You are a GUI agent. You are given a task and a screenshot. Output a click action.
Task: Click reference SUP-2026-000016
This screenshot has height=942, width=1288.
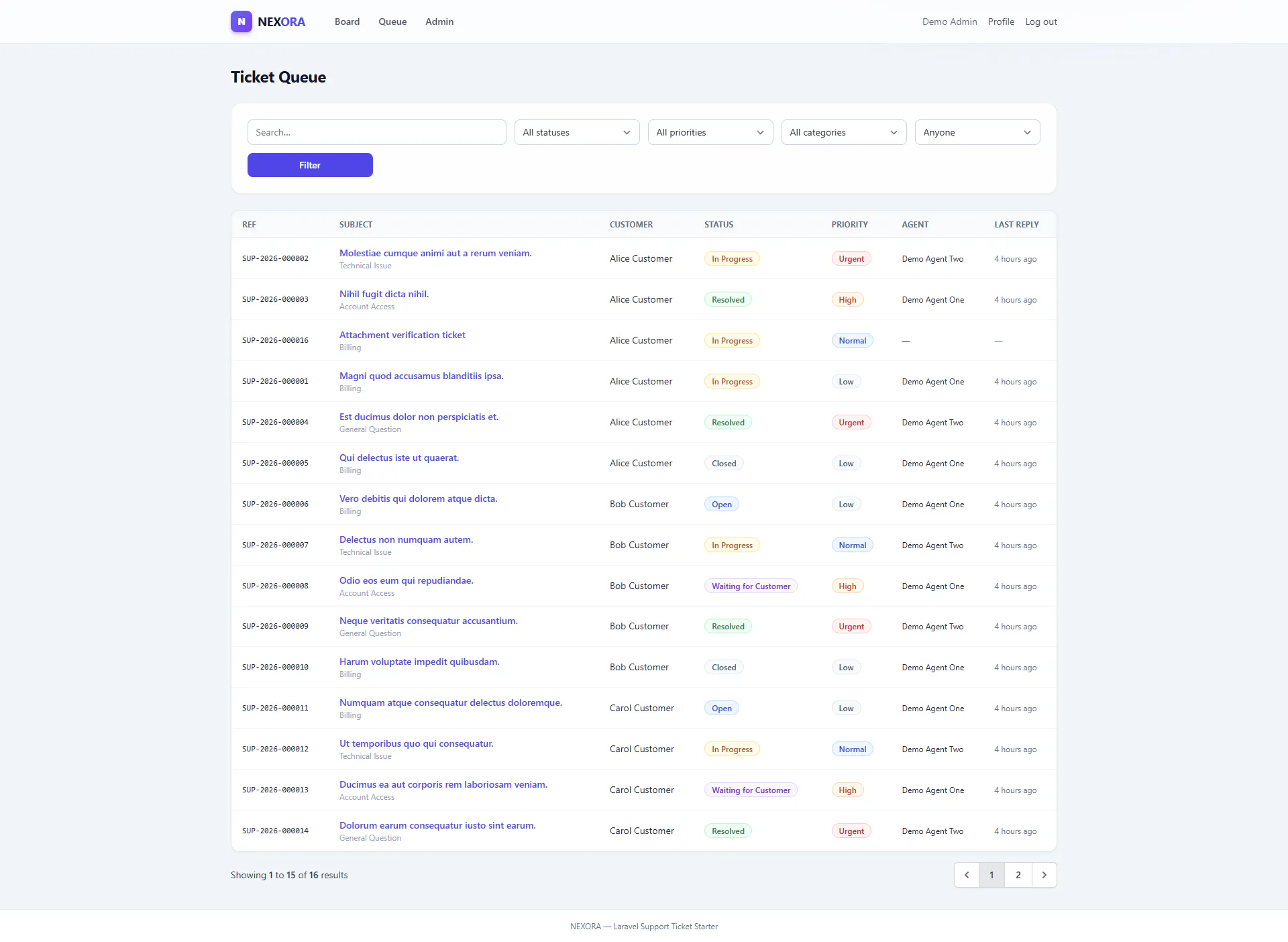[275, 340]
